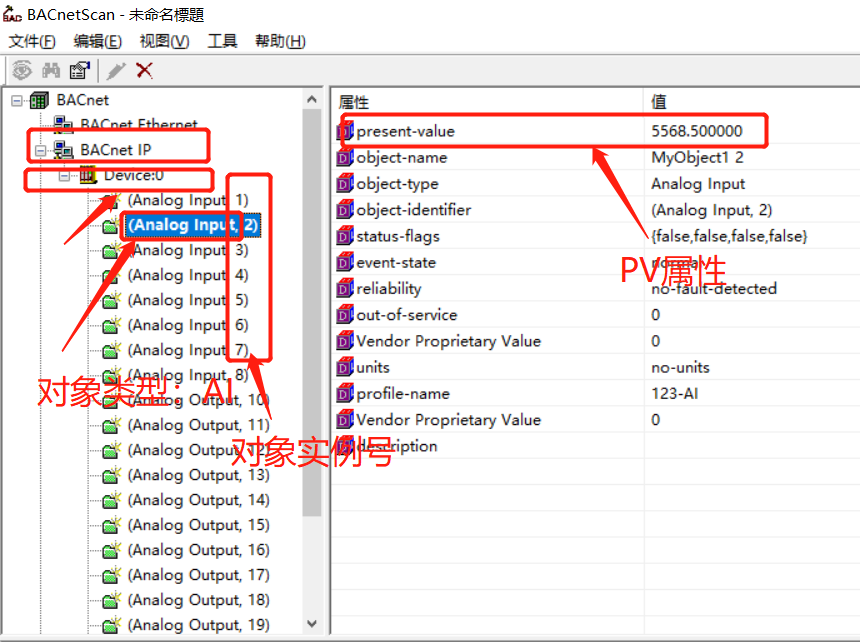
Task: Select (Analog Input, 4) tree item
Action: click(x=188, y=275)
